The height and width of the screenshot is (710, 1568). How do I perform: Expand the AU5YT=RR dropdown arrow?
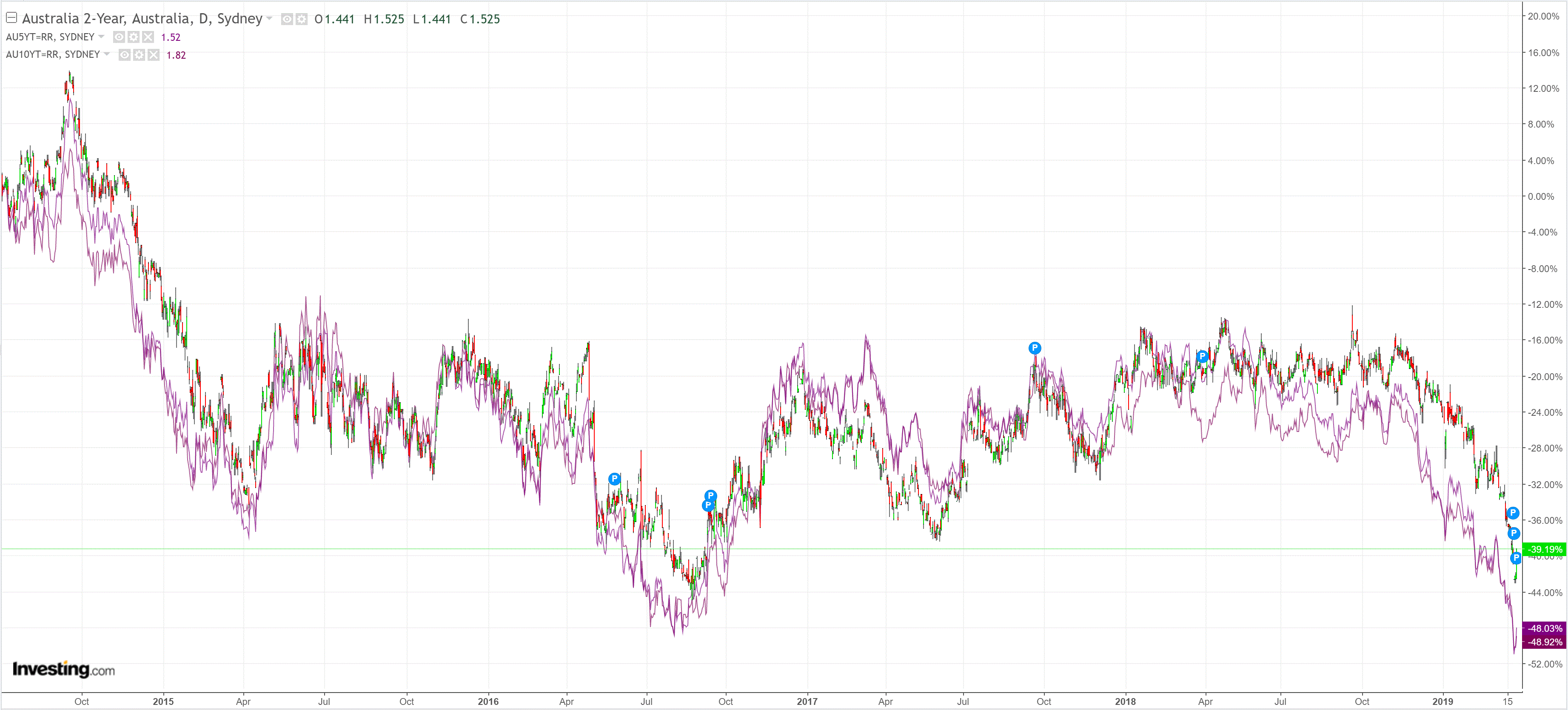[x=102, y=37]
